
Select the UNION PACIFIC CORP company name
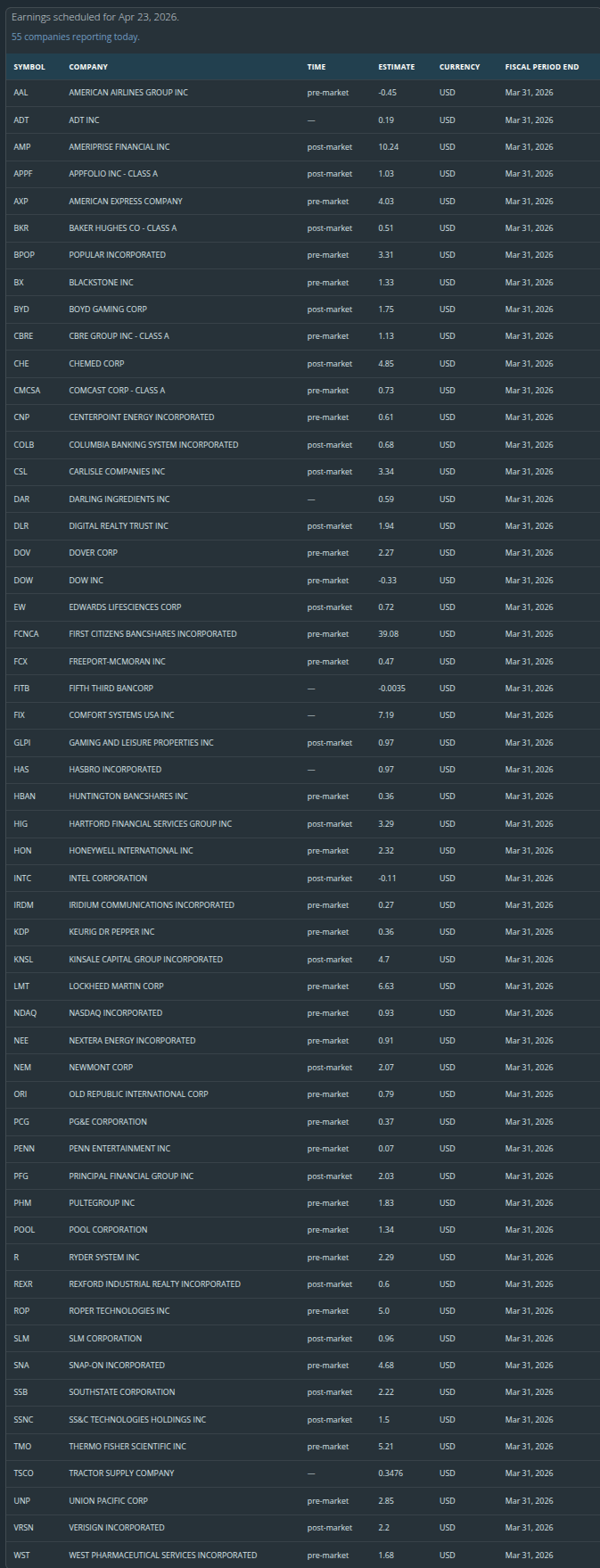tap(109, 1501)
